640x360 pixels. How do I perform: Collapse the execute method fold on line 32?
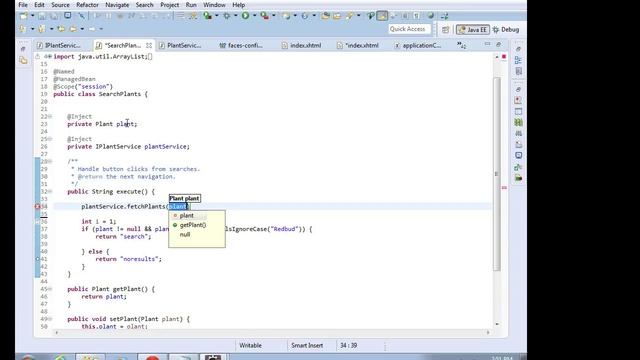49,191
